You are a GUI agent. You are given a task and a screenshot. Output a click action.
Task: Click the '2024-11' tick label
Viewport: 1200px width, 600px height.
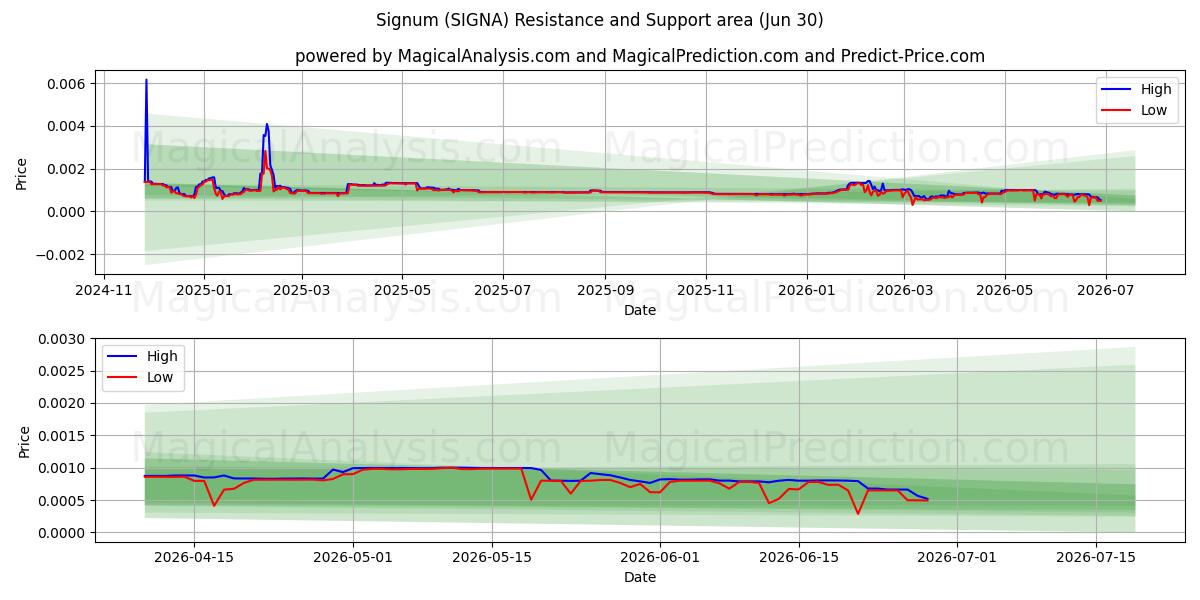pyautogui.click(x=104, y=290)
